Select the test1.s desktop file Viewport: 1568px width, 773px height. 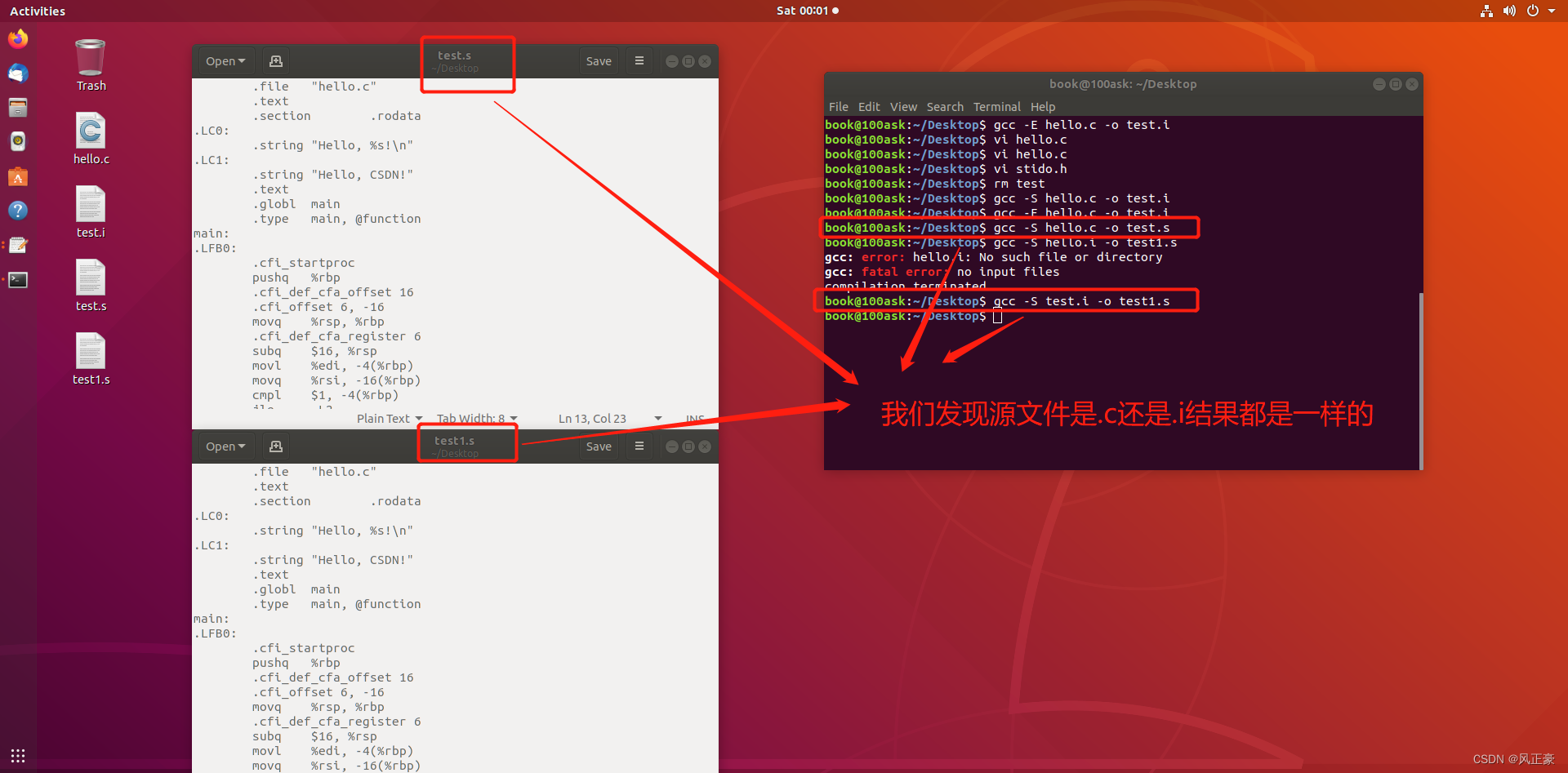point(91,359)
